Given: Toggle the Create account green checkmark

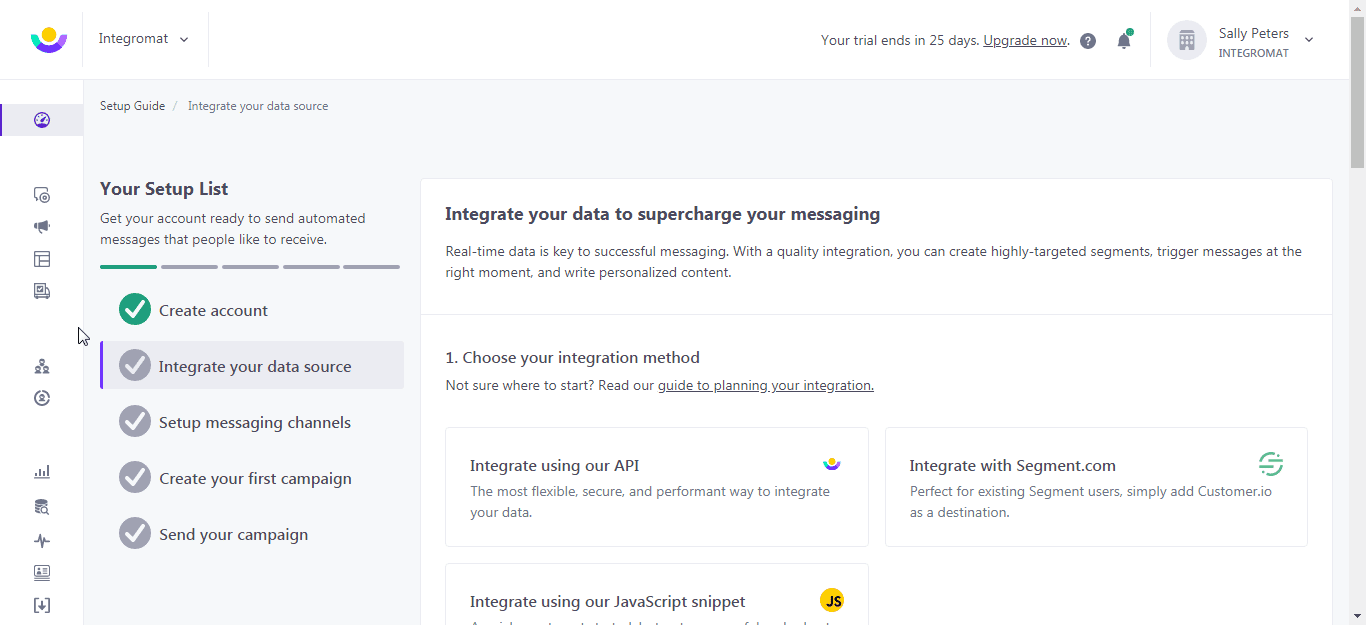Looking at the screenshot, I should 135,310.
